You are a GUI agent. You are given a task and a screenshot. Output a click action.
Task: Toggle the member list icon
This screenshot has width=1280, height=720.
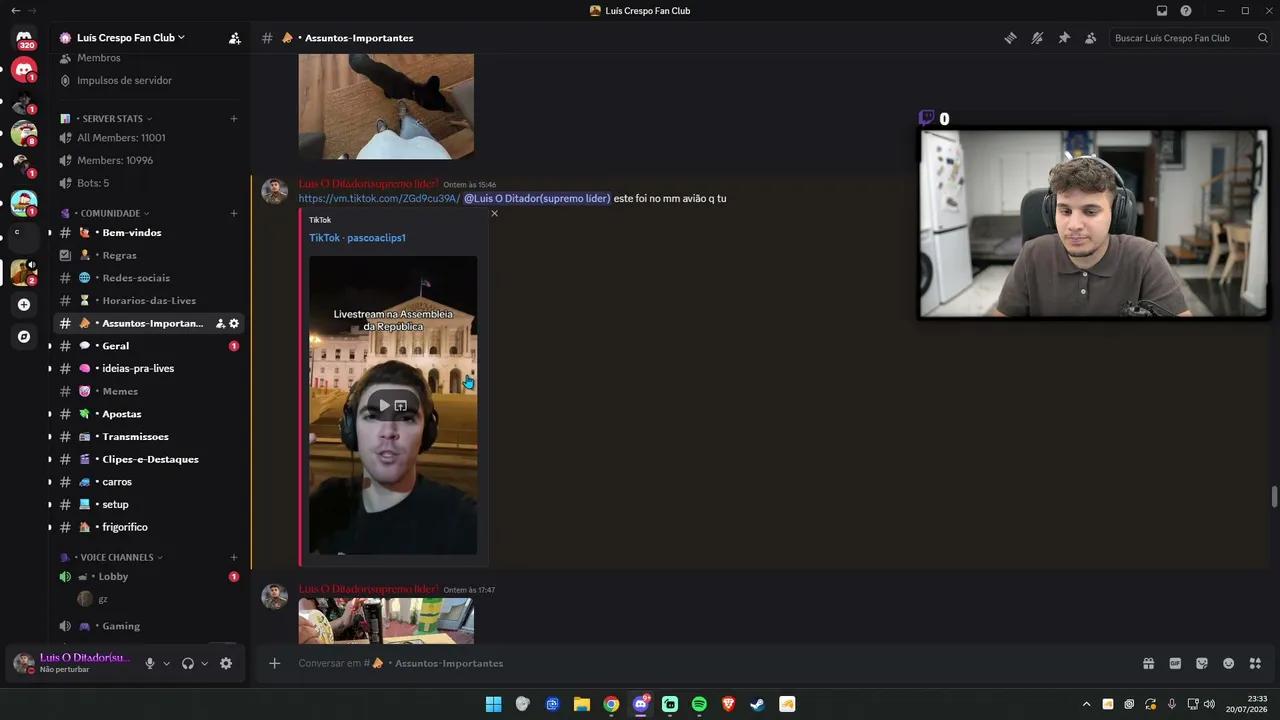[1090, 38]
